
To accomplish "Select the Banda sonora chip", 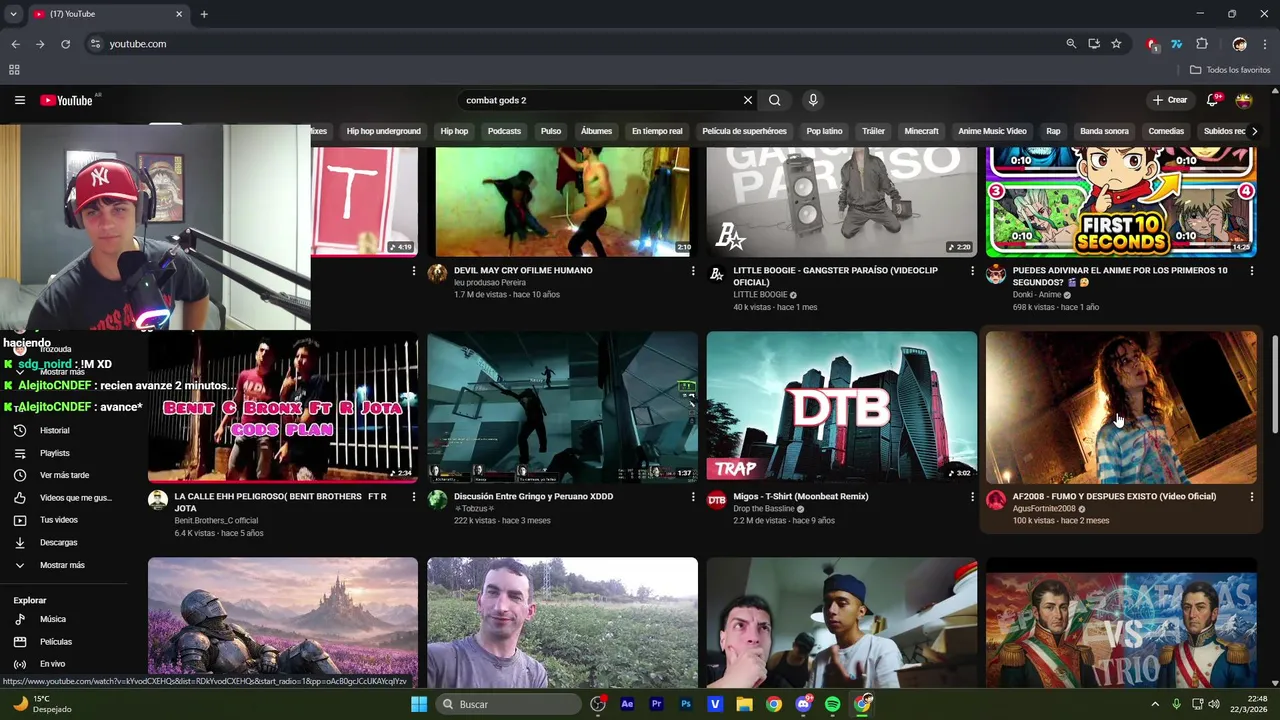I will click(1104, 131).
